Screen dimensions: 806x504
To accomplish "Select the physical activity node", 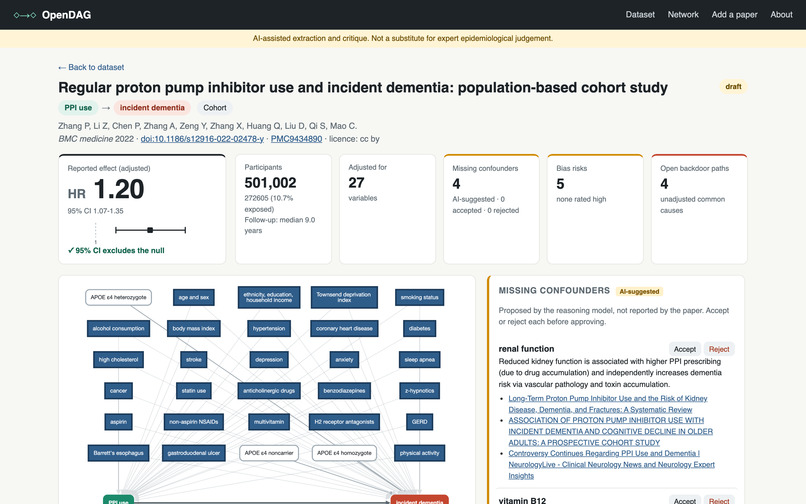I will tap(419, 453).
